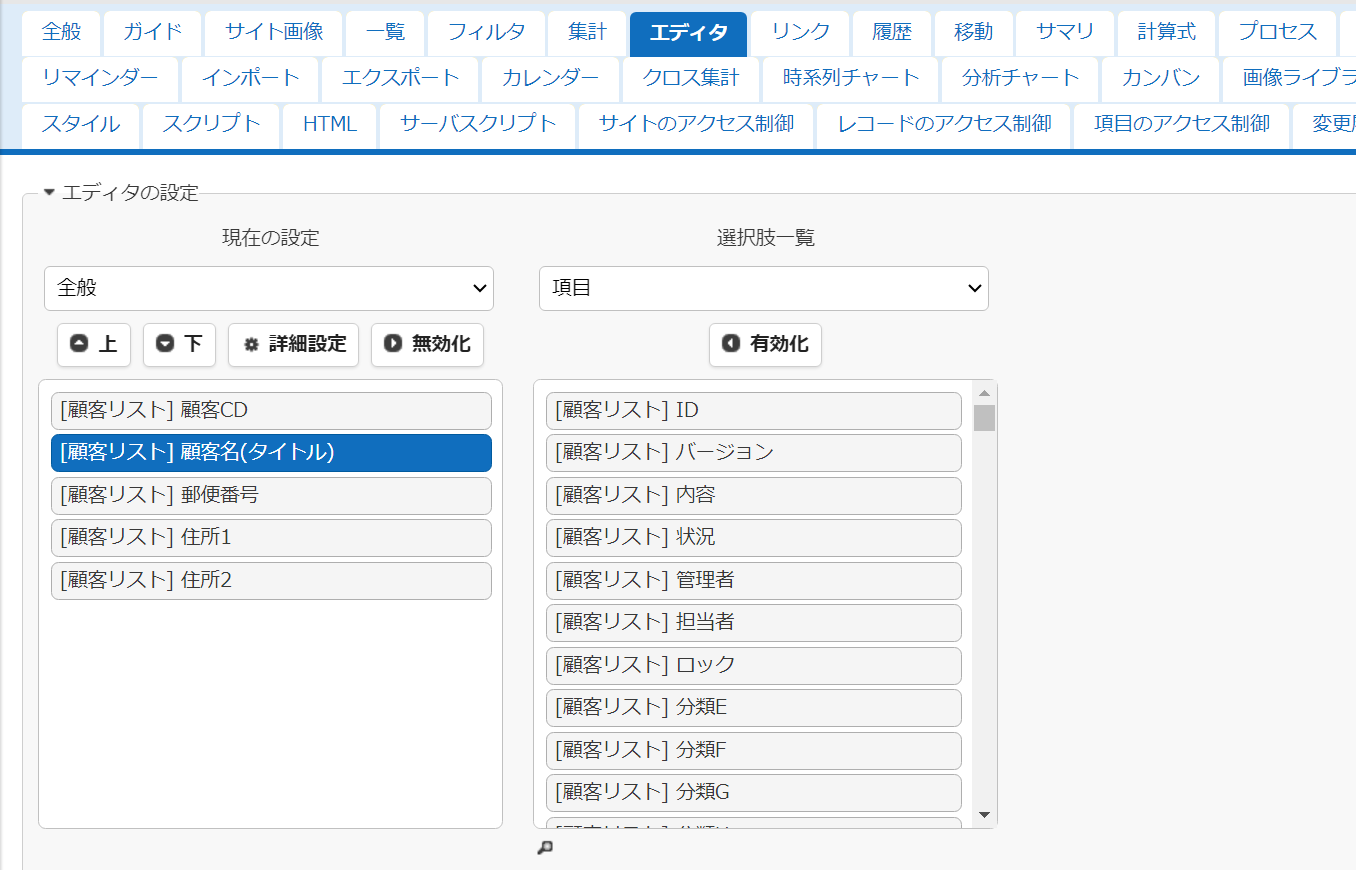This screenshot has width=1356, height=870.
Task: Go to the サーバスクリプト tab
Action: [x=478, y=124]
